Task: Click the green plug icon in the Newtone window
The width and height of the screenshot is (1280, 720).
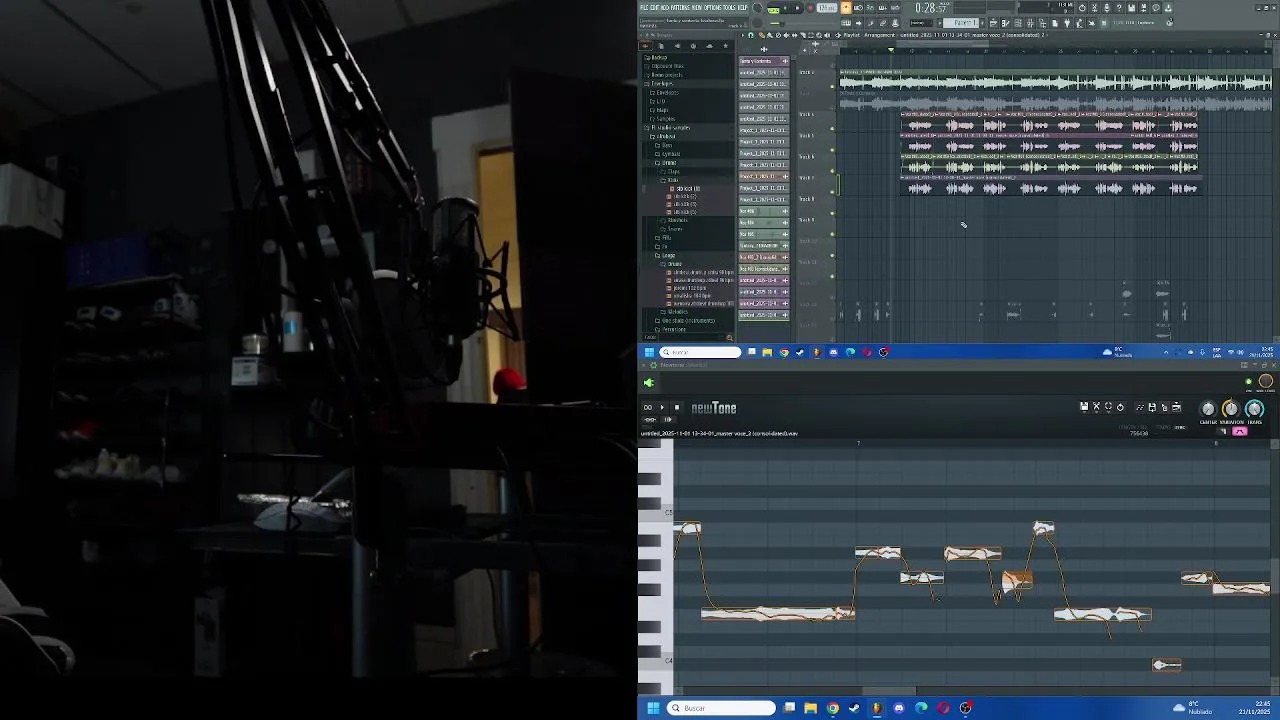Action: click(x=648, y=383)
